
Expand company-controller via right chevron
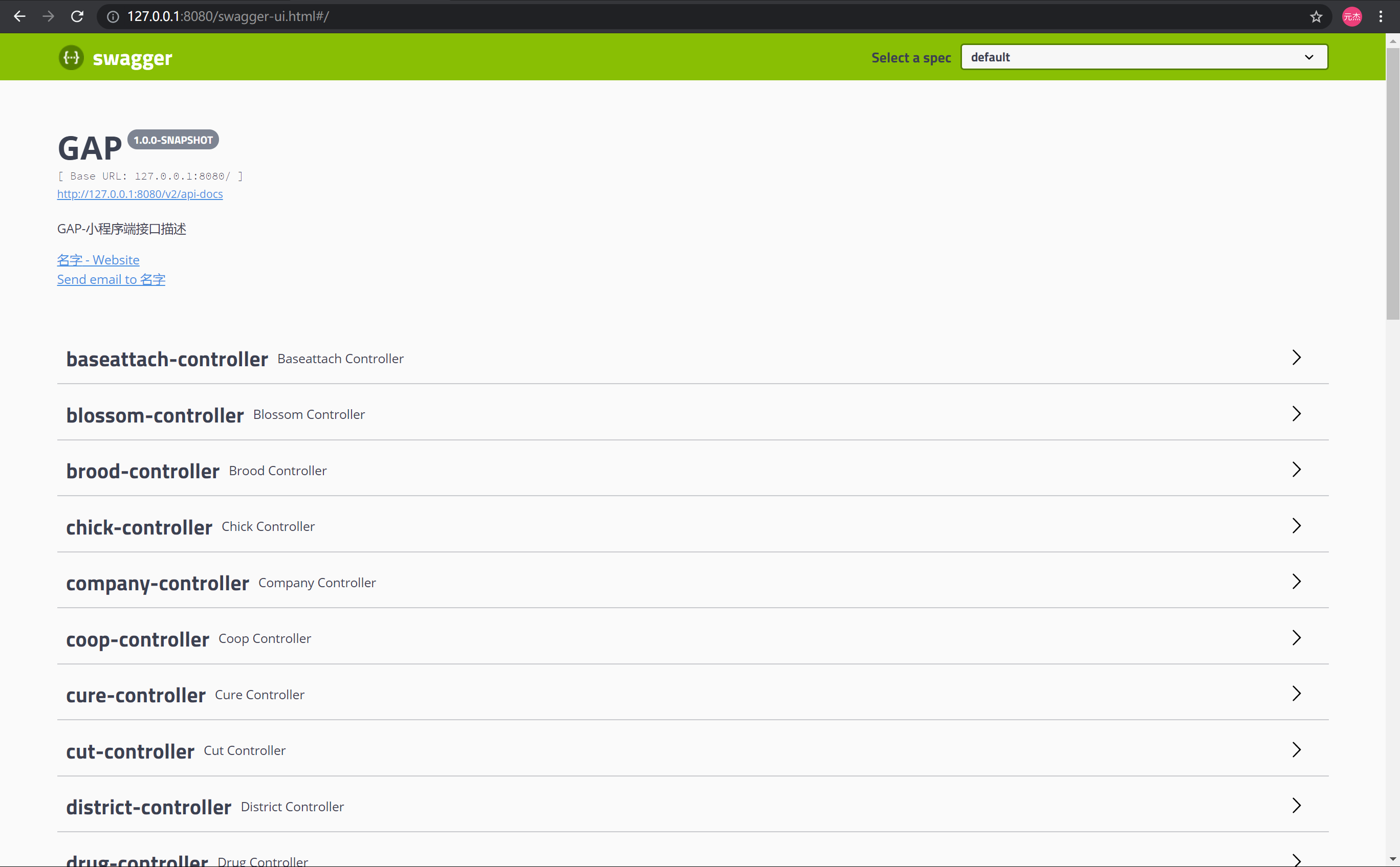(x=1296, y=582)
